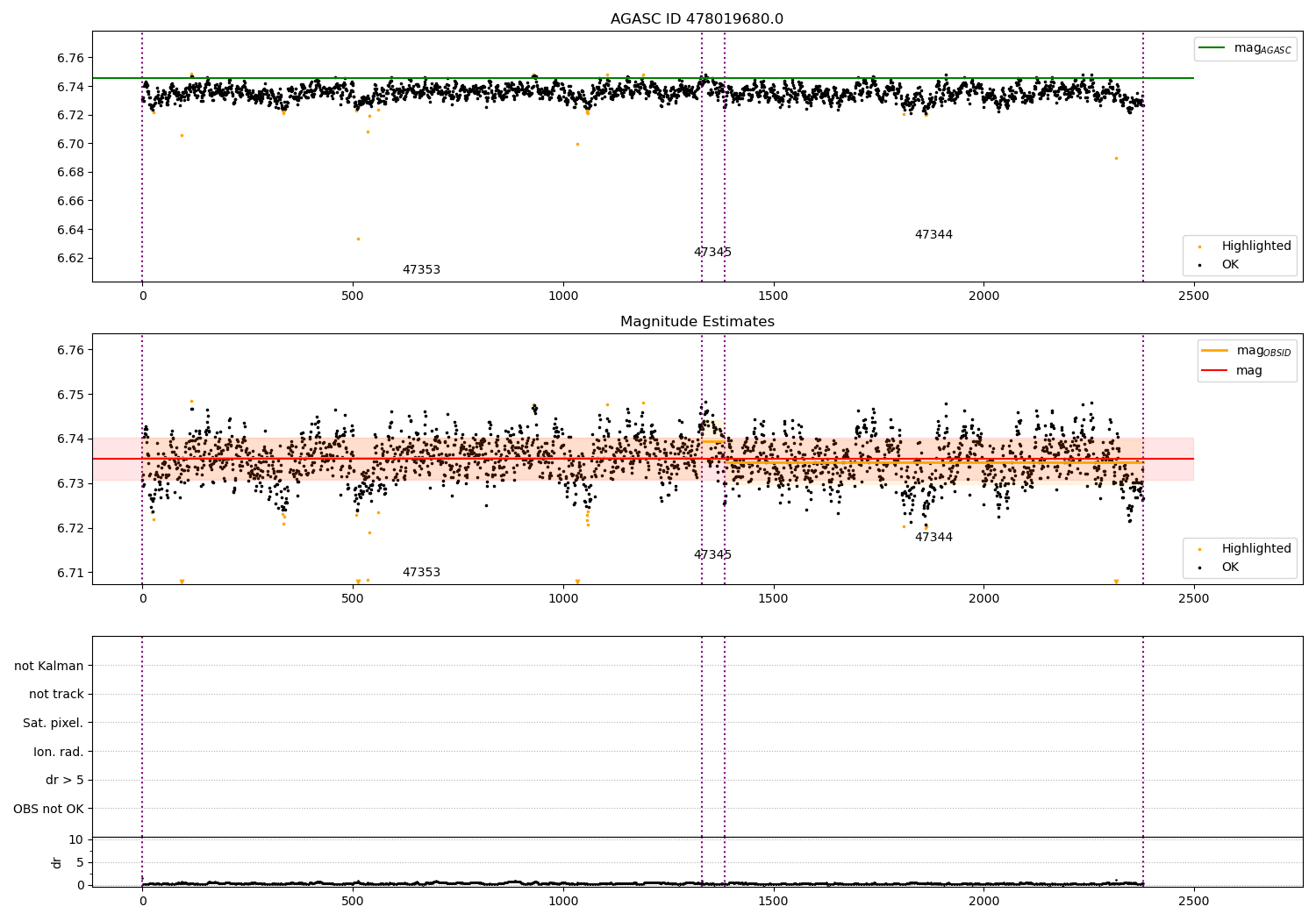The image size is (1316, 921).
Task: Click the 'Magnitude Estimates' subplot title
Action: click(x=697, y=322)
